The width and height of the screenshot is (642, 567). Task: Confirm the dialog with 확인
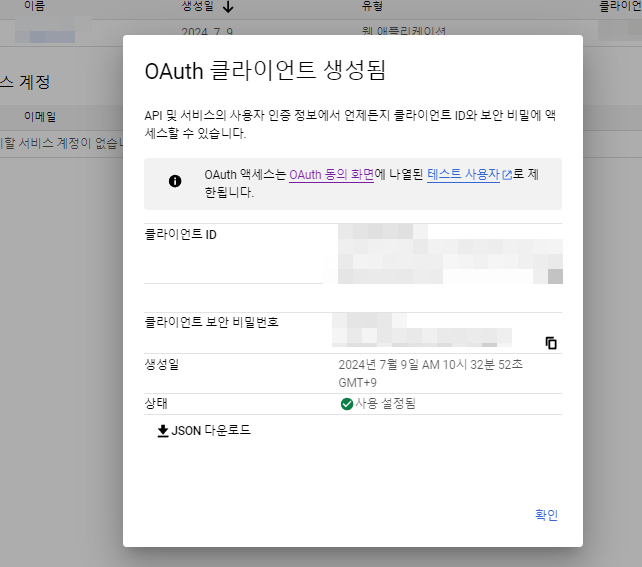(546, 515)
